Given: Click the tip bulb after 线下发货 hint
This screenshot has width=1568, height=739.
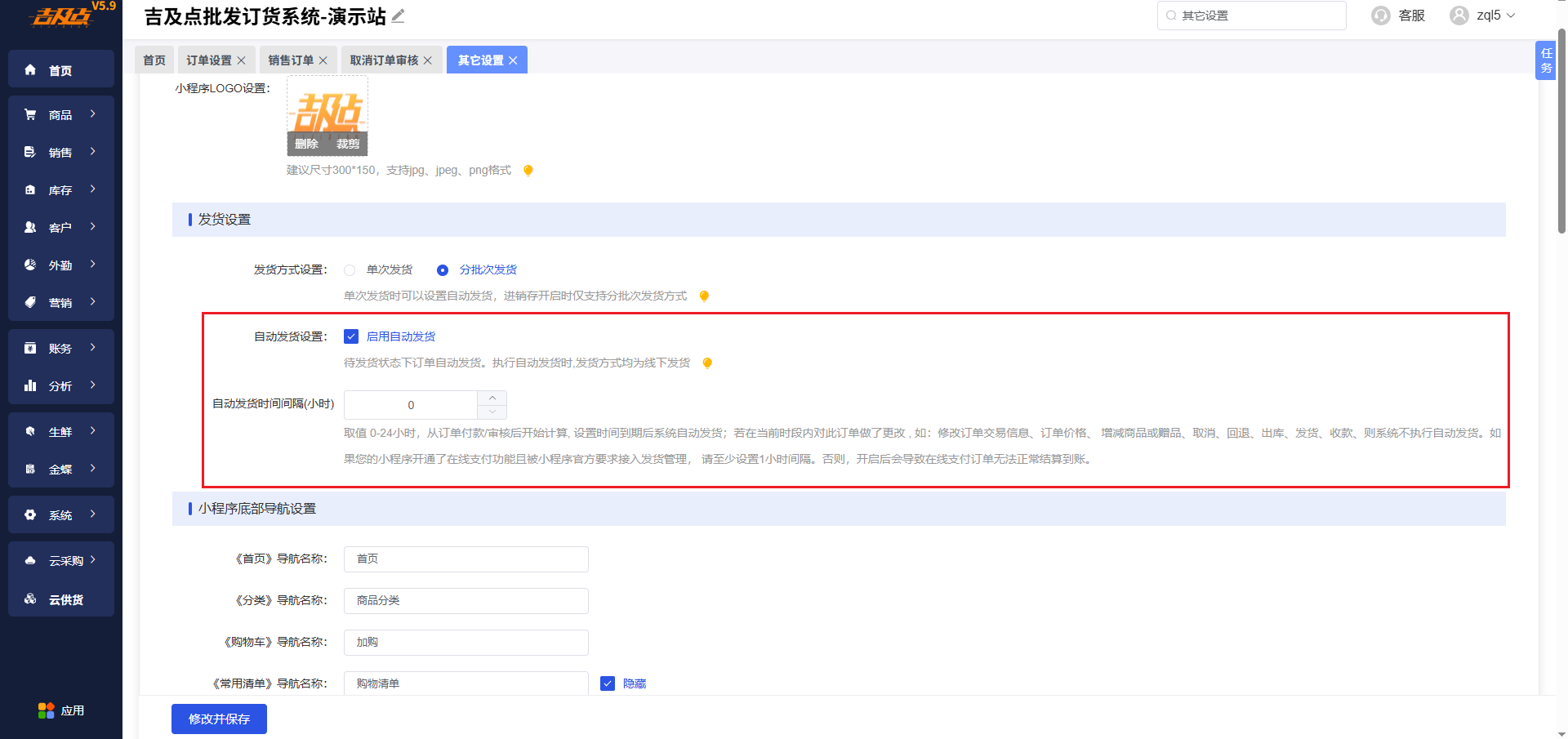Looking at the screenshot, I should 707,363.
